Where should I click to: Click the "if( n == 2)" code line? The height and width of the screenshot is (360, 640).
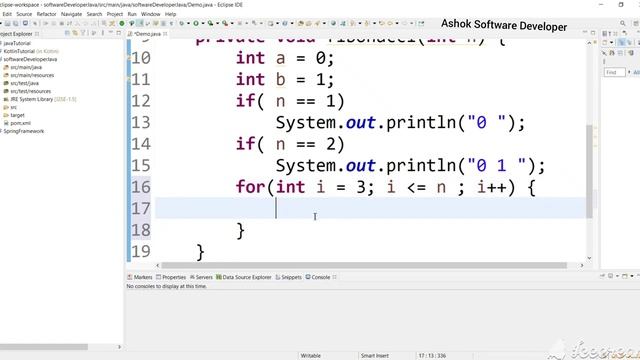[x=290, y=144]
